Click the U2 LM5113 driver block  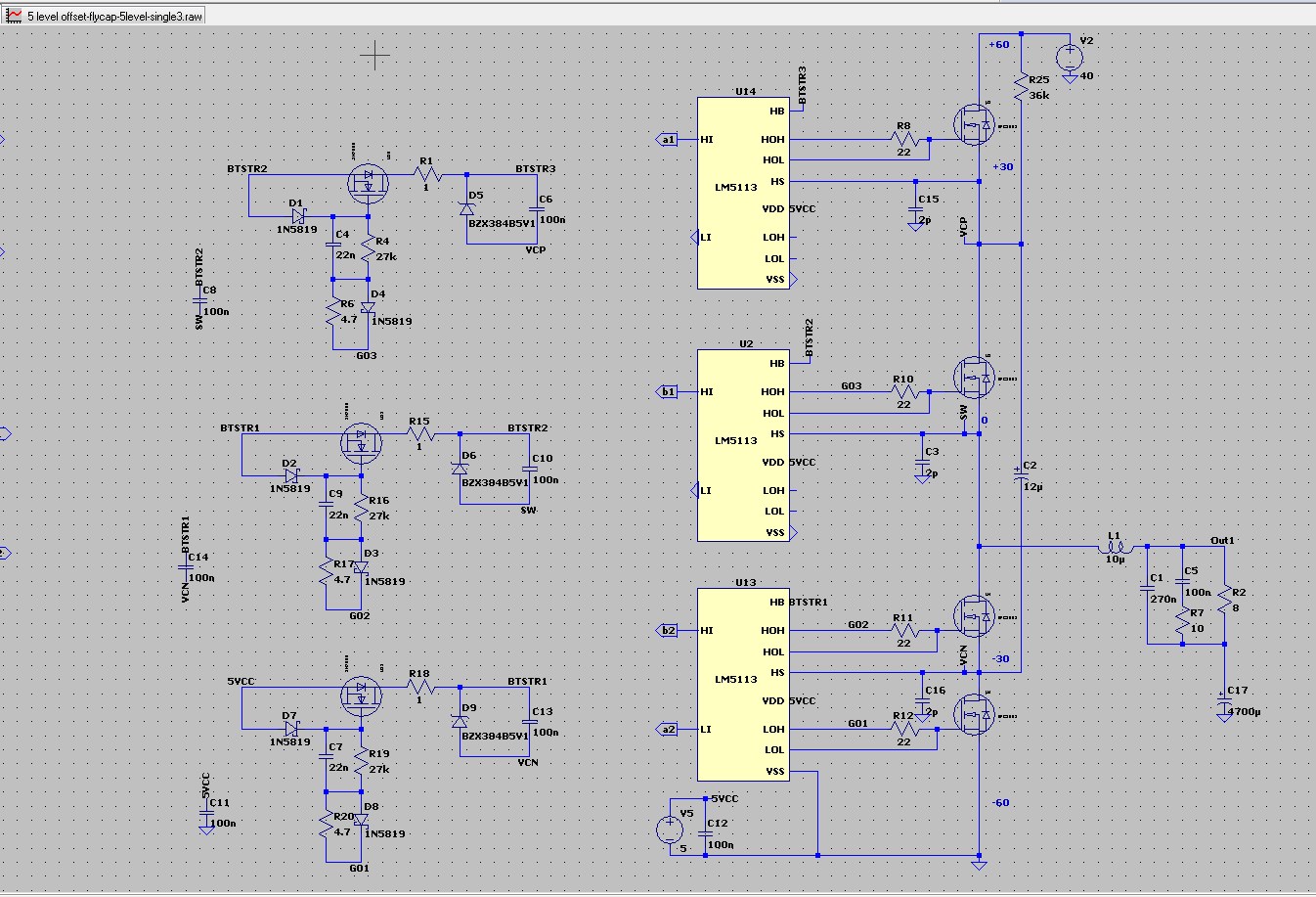point(744,445)
